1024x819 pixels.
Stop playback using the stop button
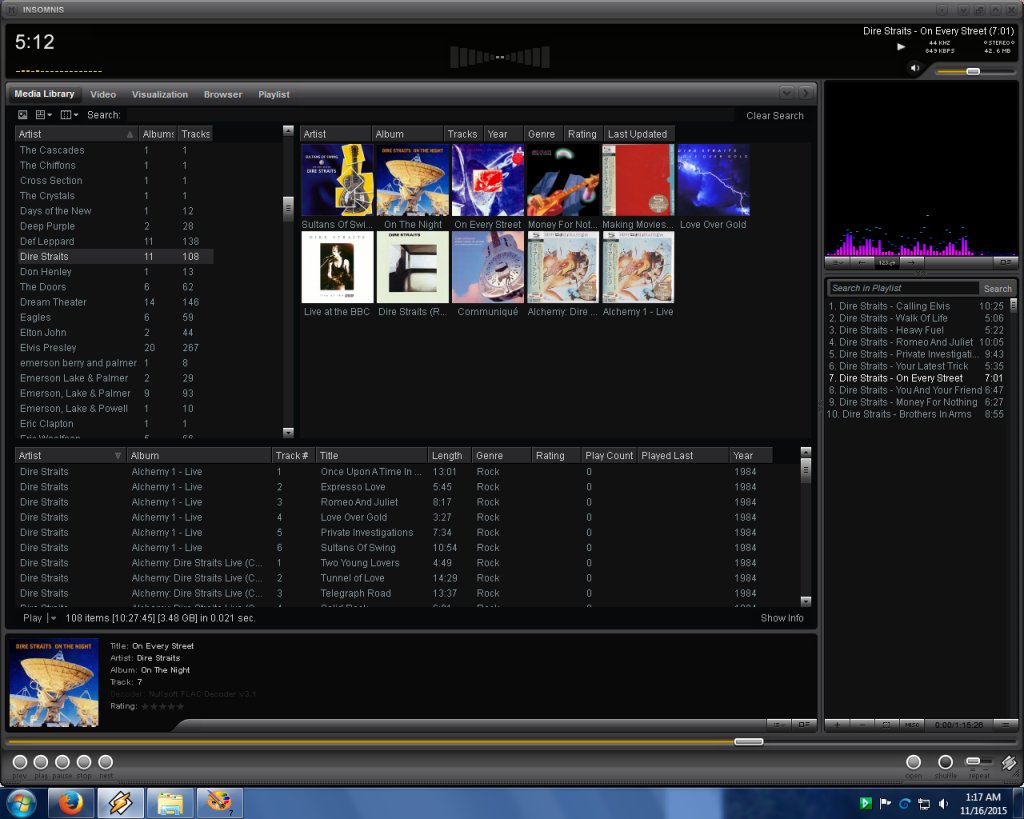pos(84,762)
